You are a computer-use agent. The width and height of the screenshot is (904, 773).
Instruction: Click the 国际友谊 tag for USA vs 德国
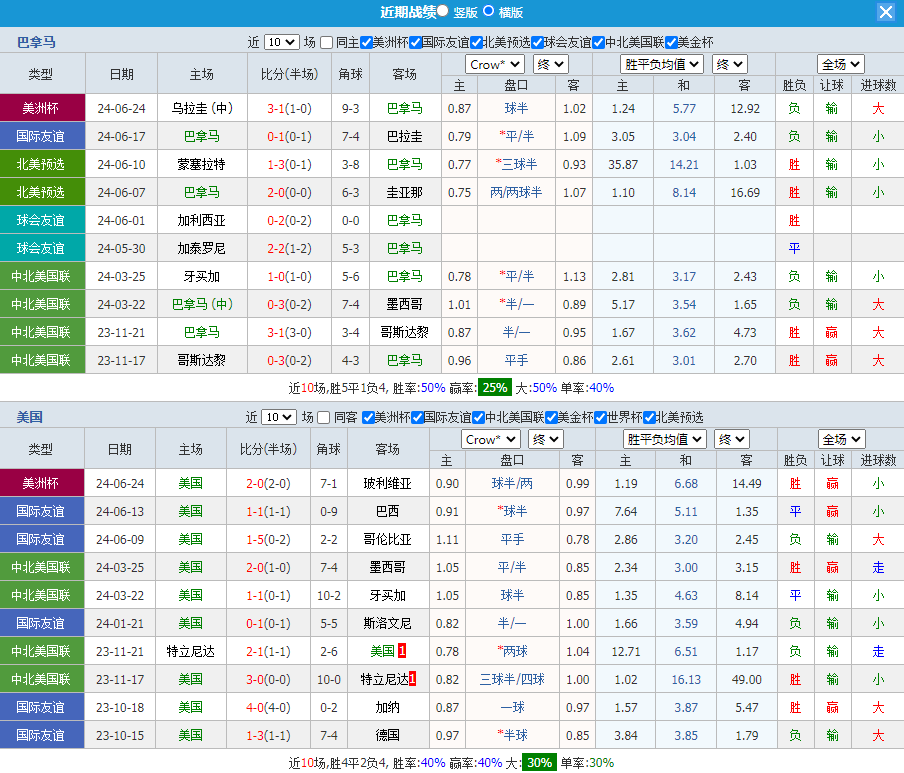tap(42, 735)
